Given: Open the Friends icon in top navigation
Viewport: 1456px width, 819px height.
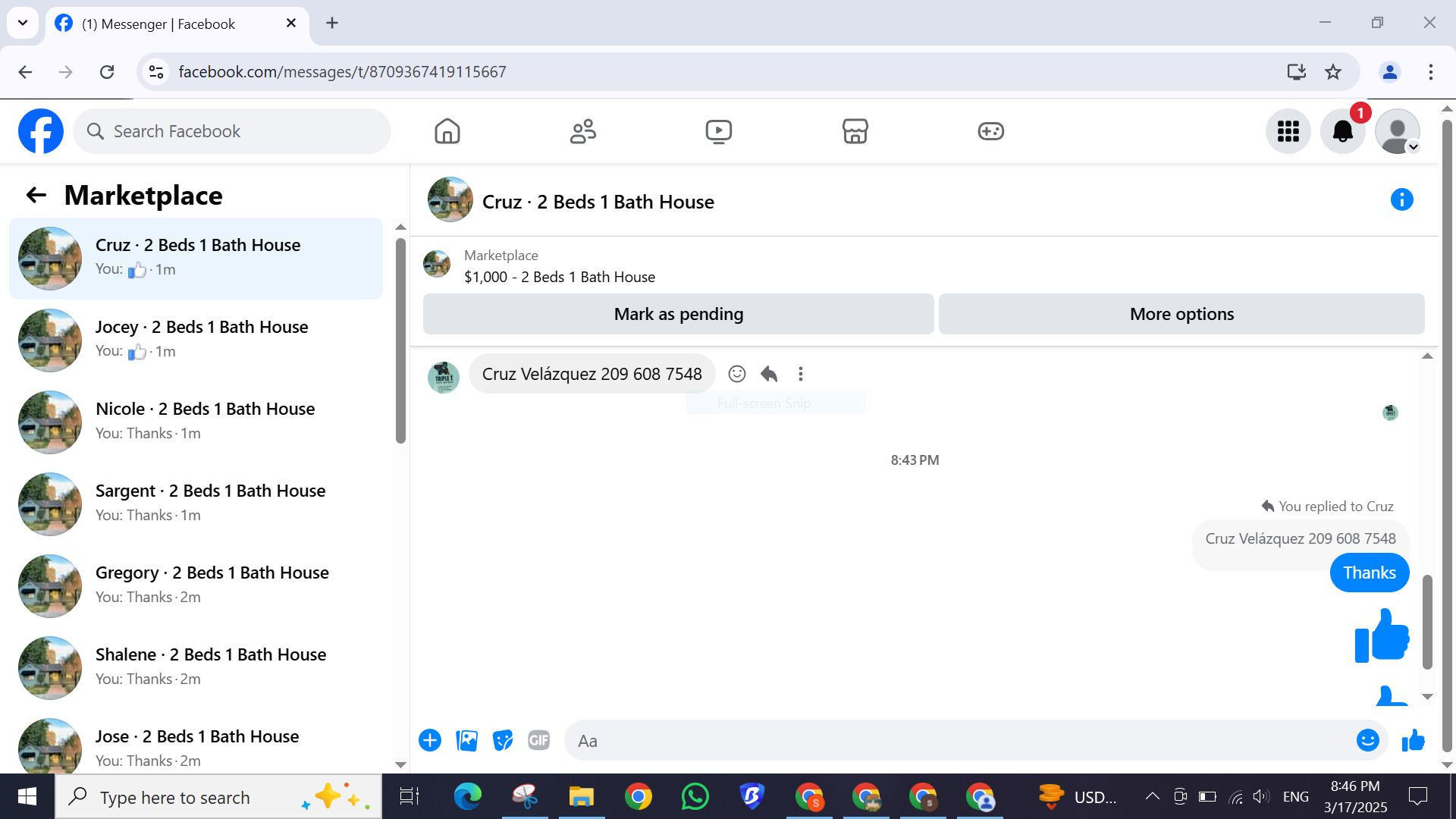Looking at the screenshot, I should tap(583, 131).
